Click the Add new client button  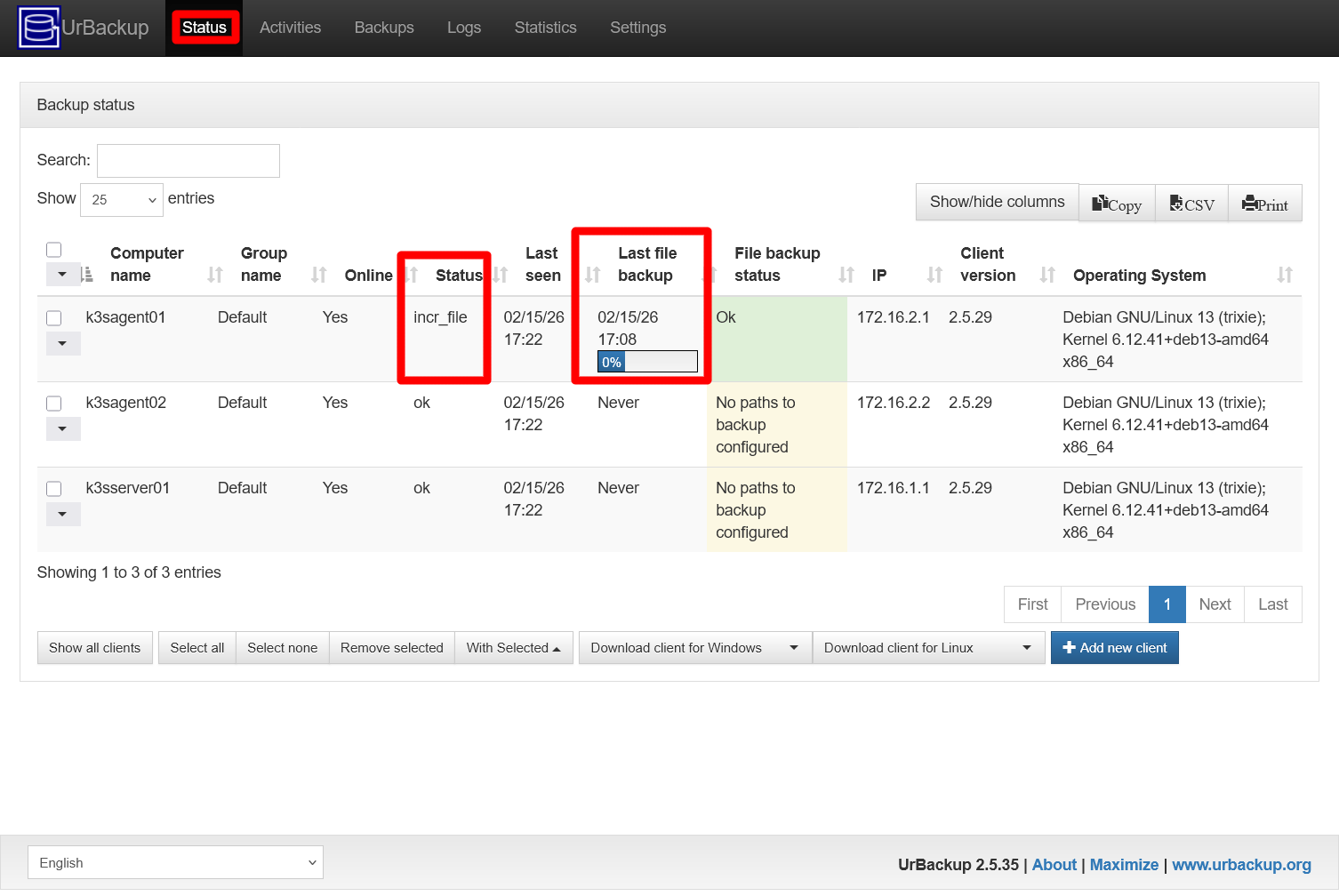tap(1114, 647)
